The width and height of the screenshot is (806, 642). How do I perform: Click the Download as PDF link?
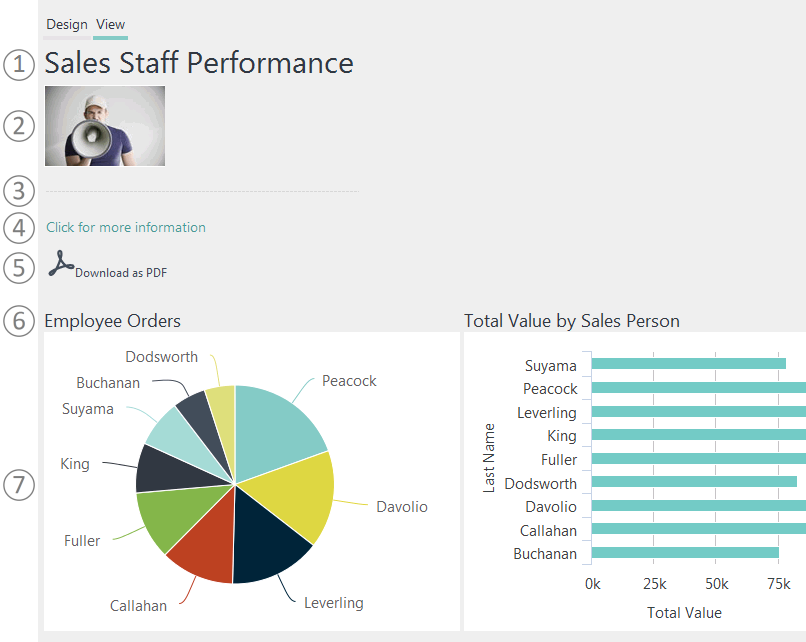121,272
